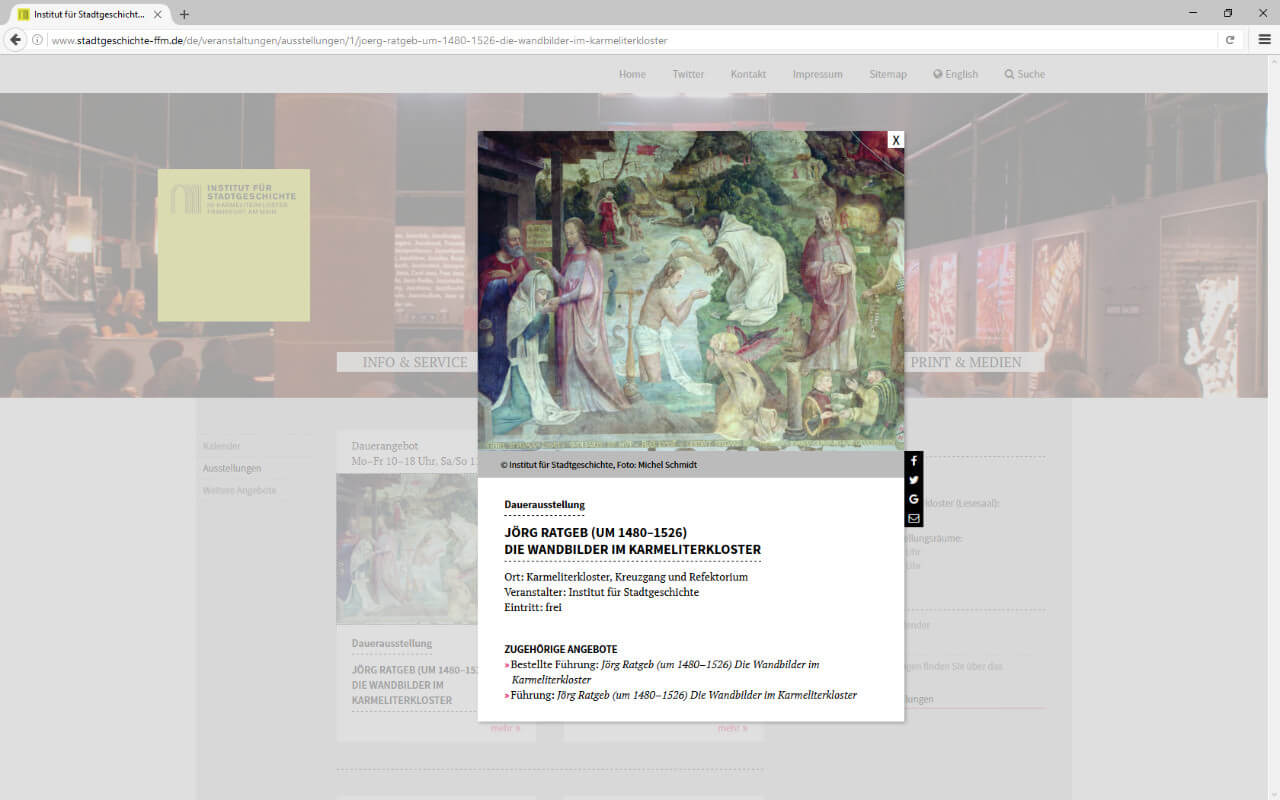Click the Jörg Ratgeb fresco image in popup
1280x800 pixels.
(x=691, y=290)
